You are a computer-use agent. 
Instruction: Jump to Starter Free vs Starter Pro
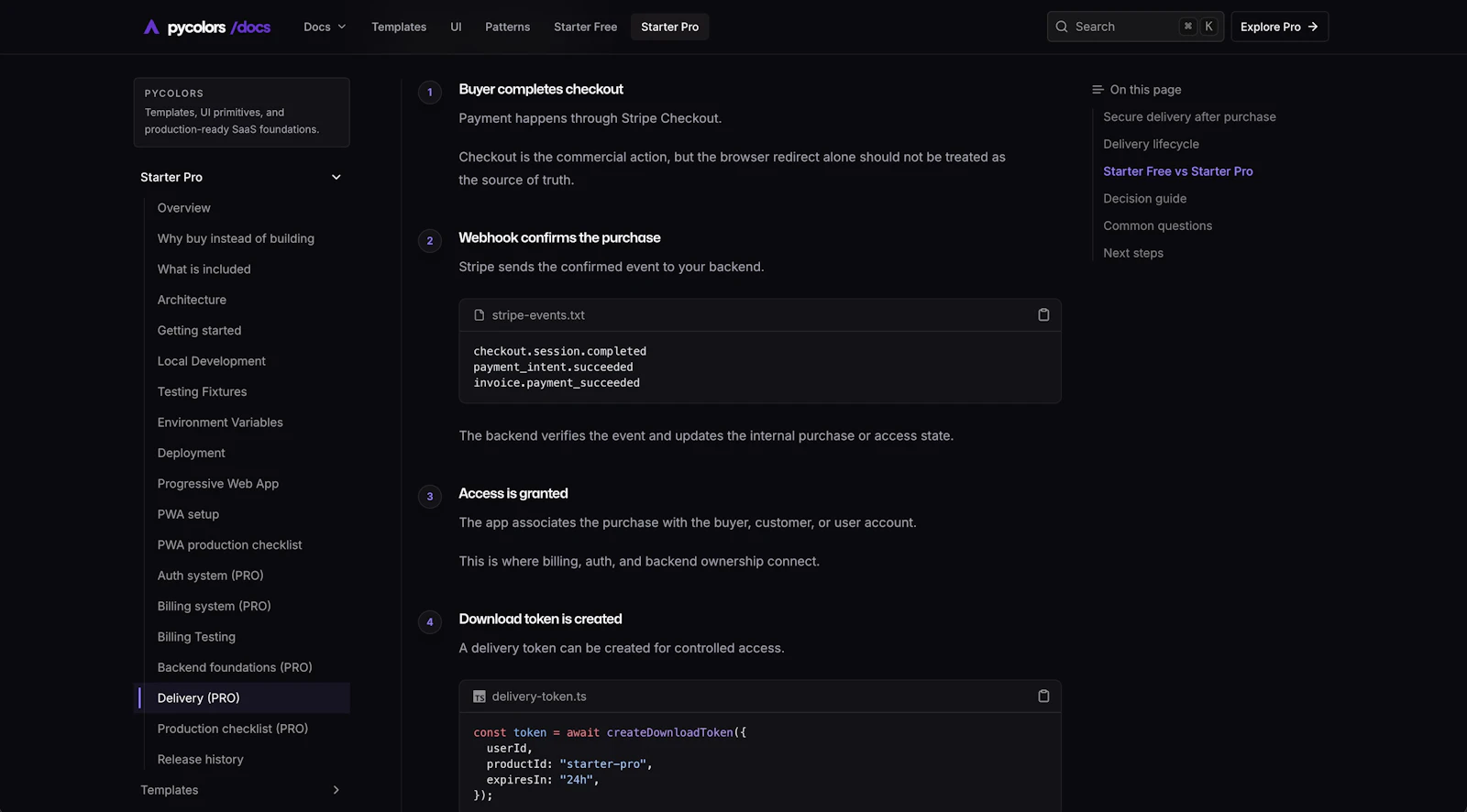pyautogui.click(x=1177, y=171)
